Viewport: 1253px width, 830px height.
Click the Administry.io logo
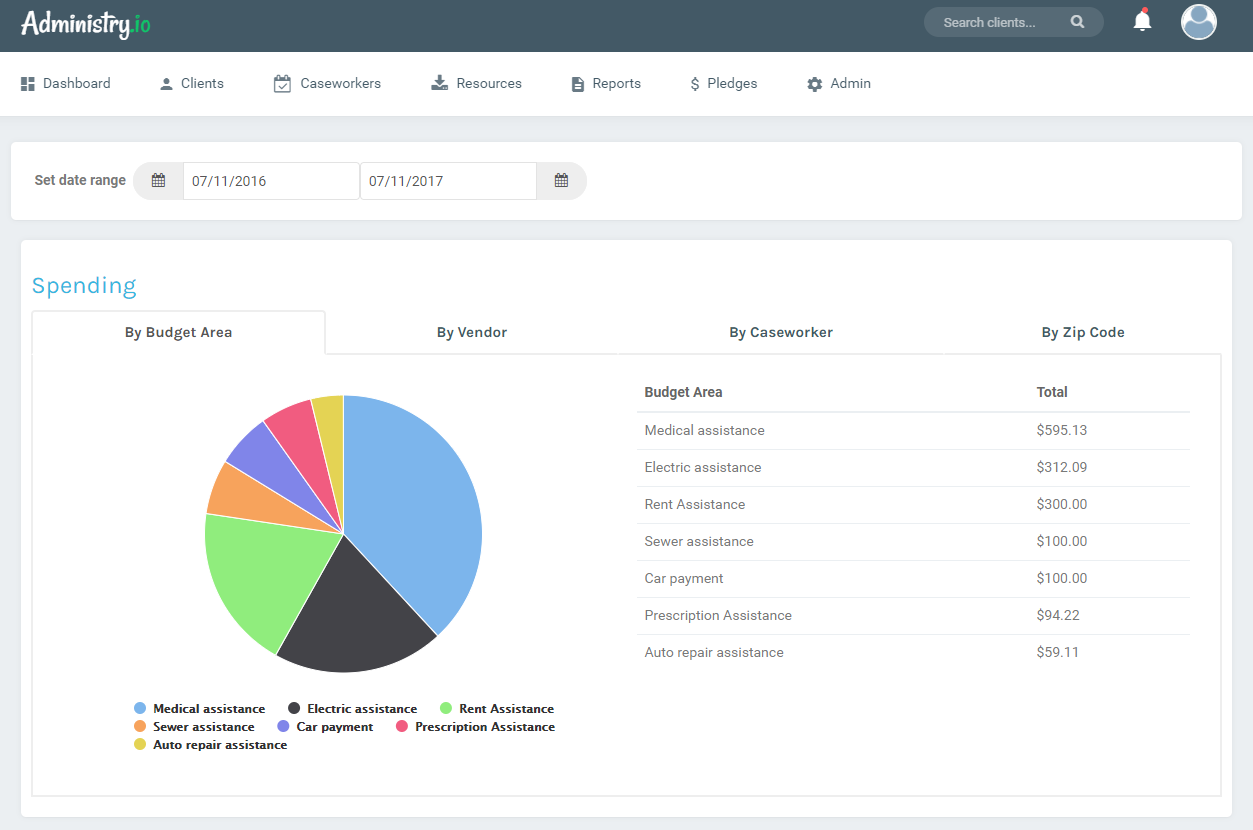pos(86,23)
